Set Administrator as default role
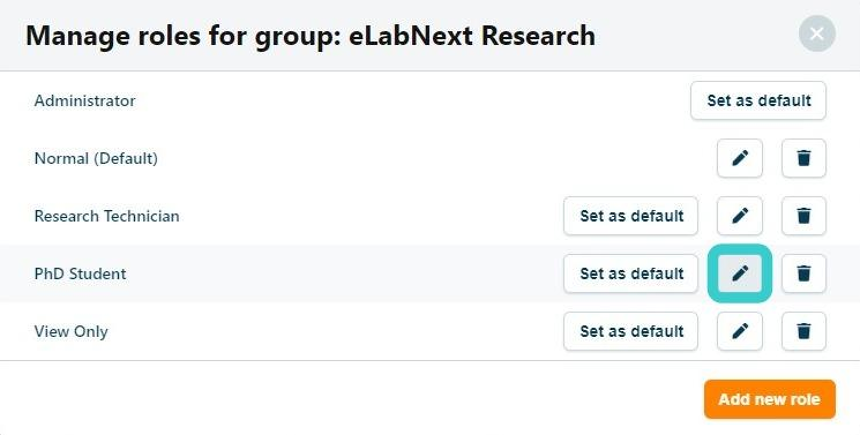This screenshot has width=860, height=435. tap(759, 100)
